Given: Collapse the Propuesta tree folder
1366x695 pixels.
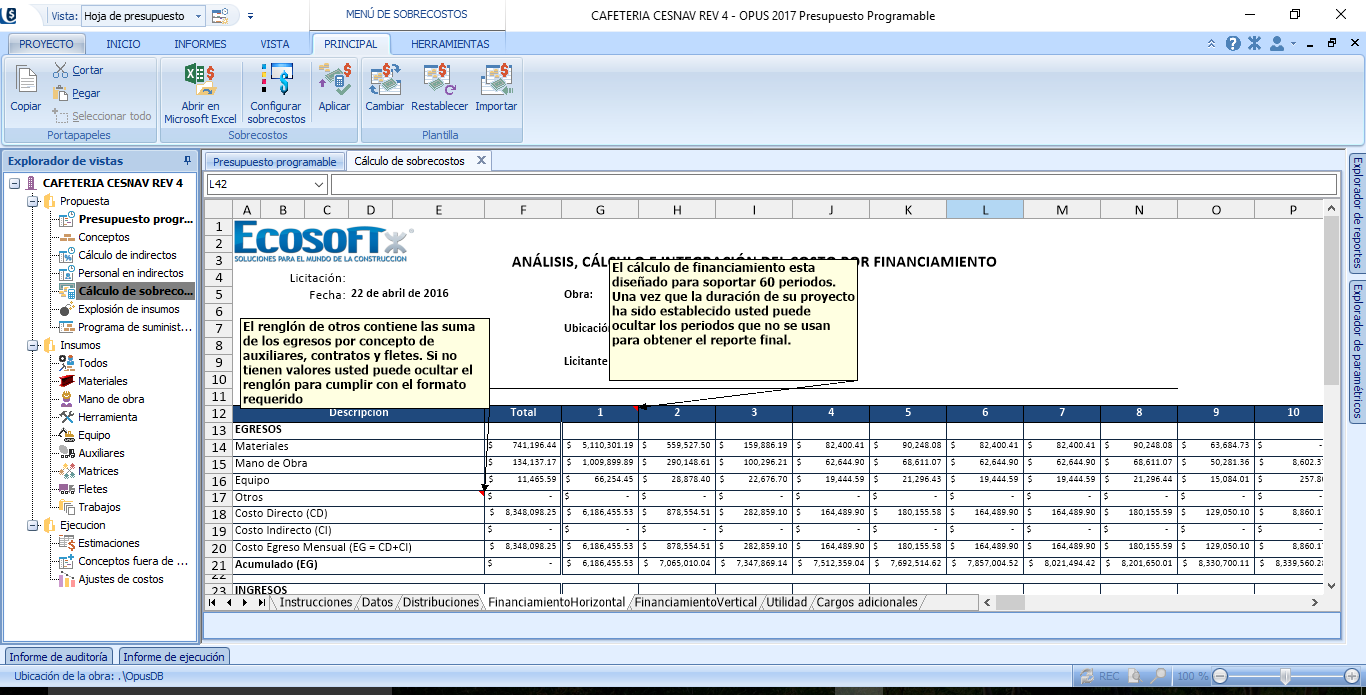Looking at the screenshot, I should pos(32,201).
